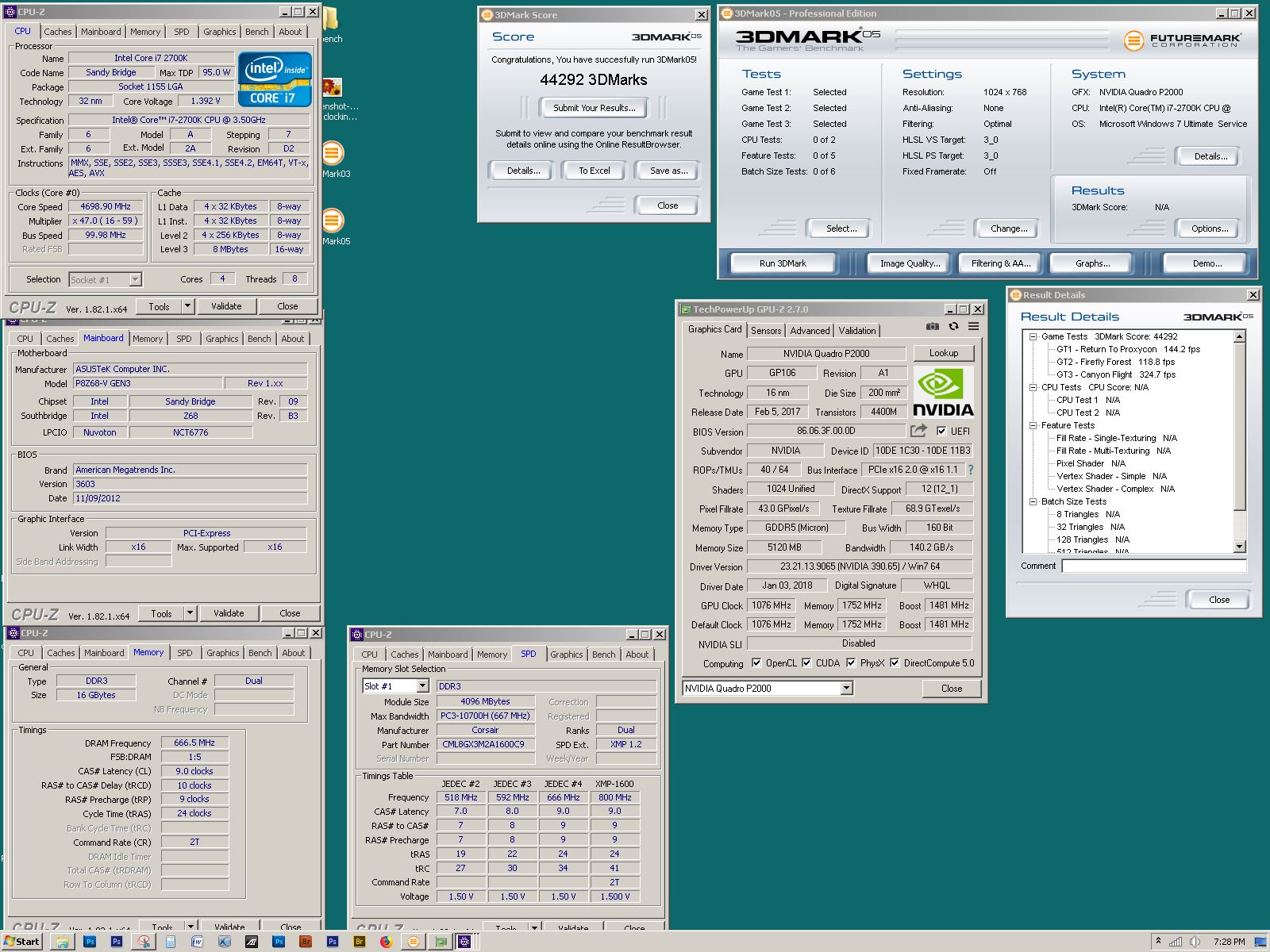The image size is (1270, 952).
Task: Click the GPU-Z refresh icon
Action: click(x=953, y=326)
